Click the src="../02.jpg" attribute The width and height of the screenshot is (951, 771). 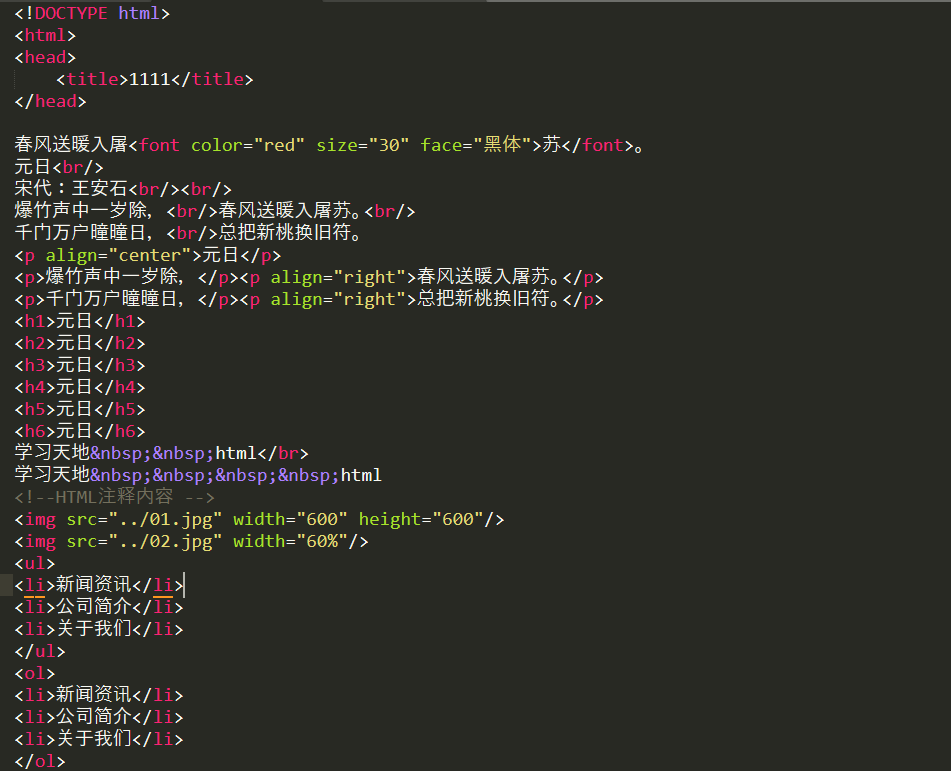pyautogui.click(x=144, y=541)
